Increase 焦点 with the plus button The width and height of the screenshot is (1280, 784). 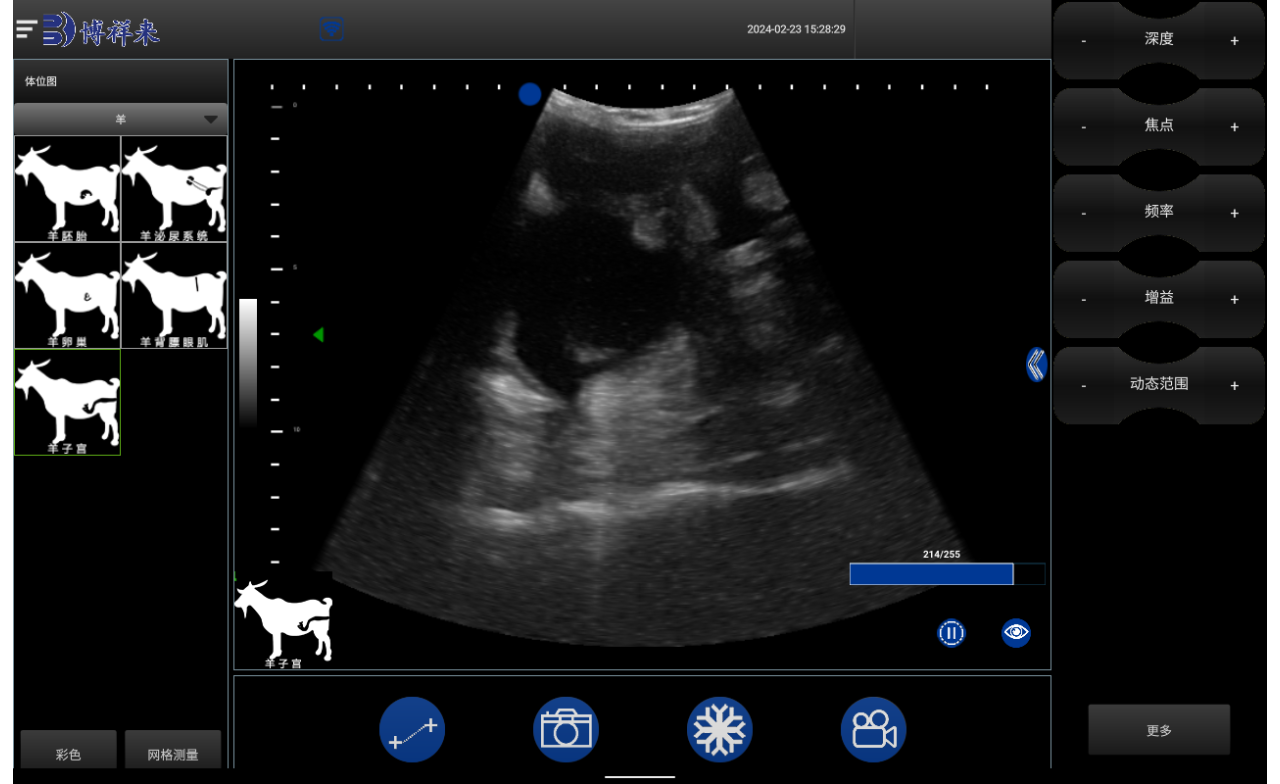(1234, 127)
